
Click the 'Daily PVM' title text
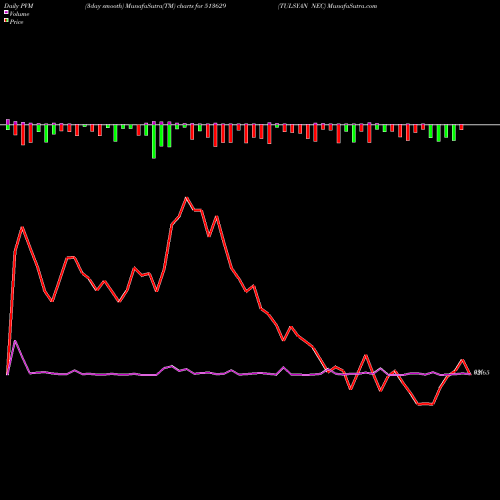point(19,6)
